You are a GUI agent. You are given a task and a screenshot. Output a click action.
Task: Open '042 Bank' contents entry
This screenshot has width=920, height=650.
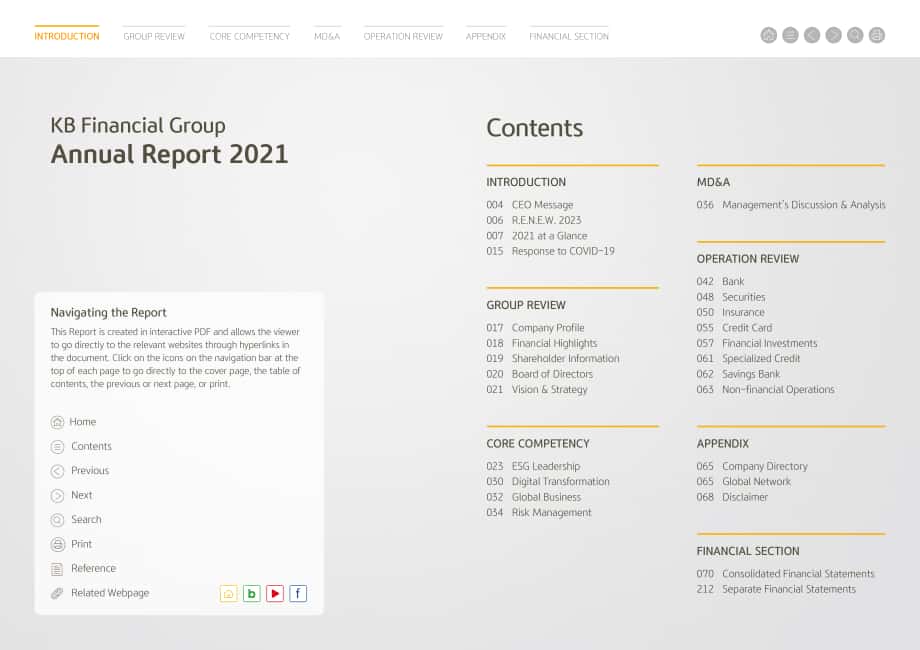[721, 282]
